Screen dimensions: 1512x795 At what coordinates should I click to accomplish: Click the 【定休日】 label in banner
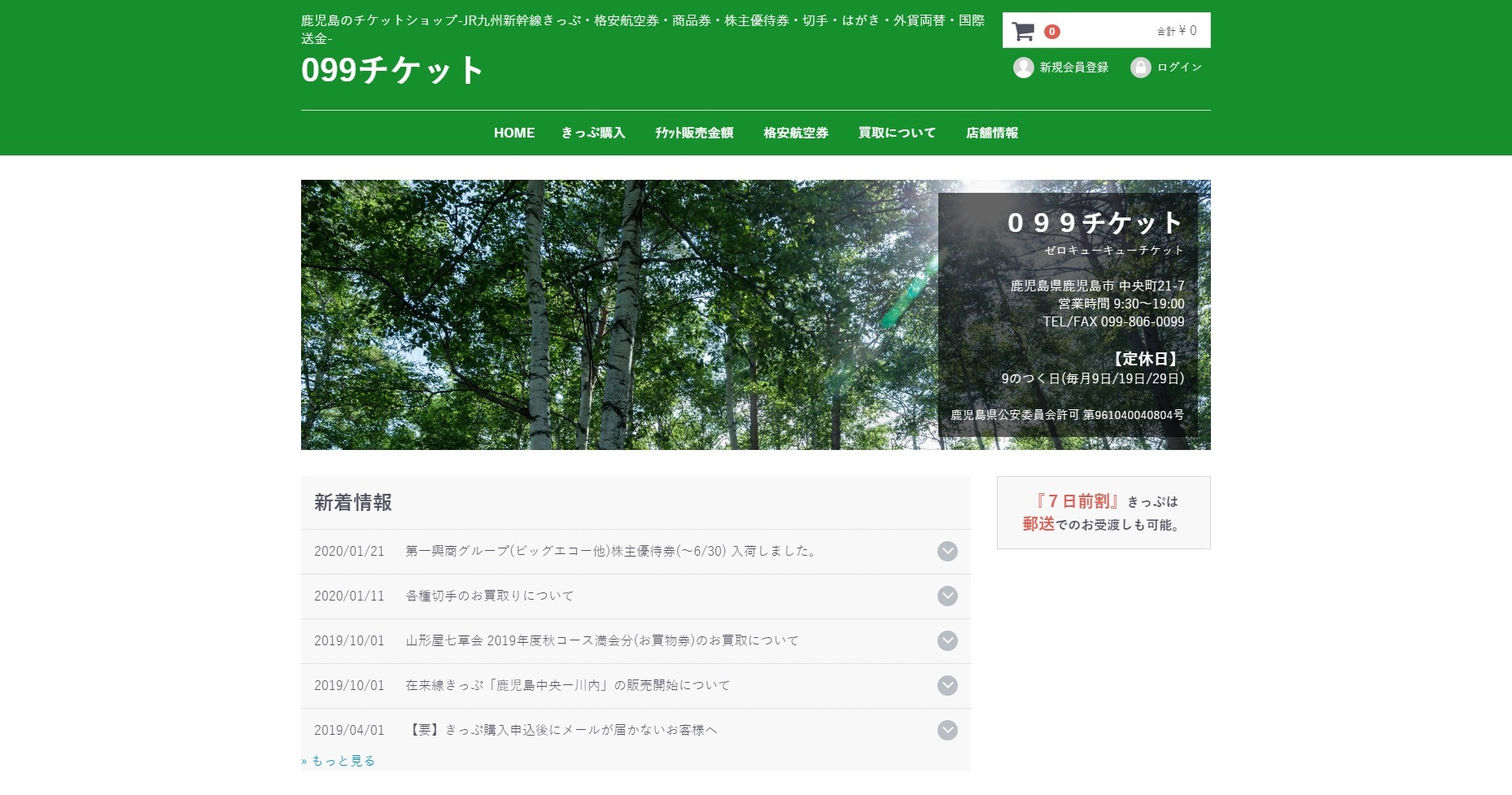pyautogui.click(x=1146, y=359)
